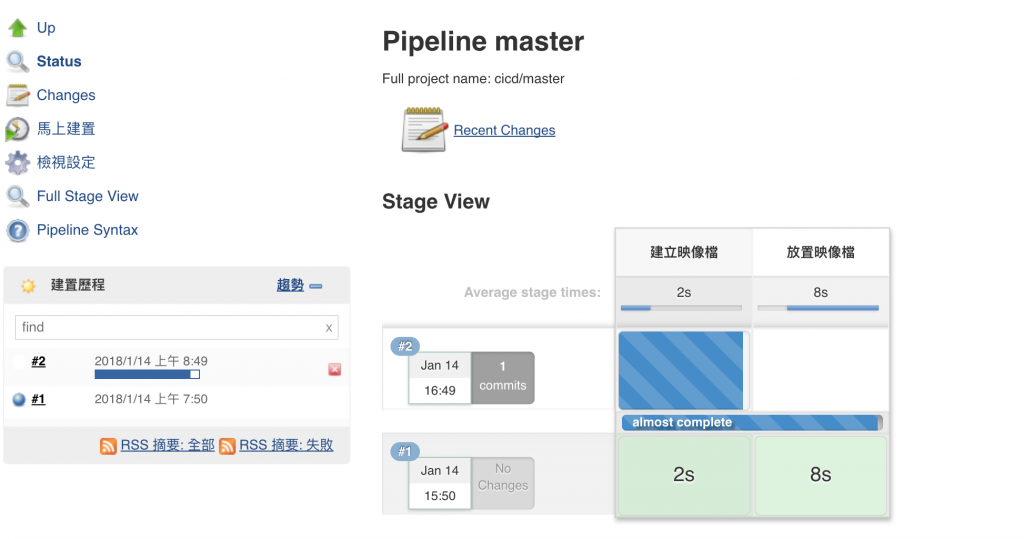Click the Status magnifier icon
This screenshot has width=1024, height=539.
17,62
